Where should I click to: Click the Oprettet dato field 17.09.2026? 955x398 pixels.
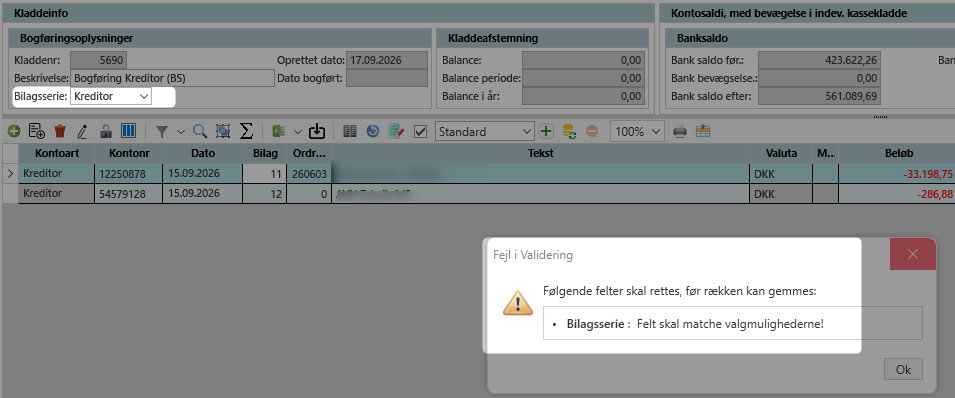tap(386, 60)
